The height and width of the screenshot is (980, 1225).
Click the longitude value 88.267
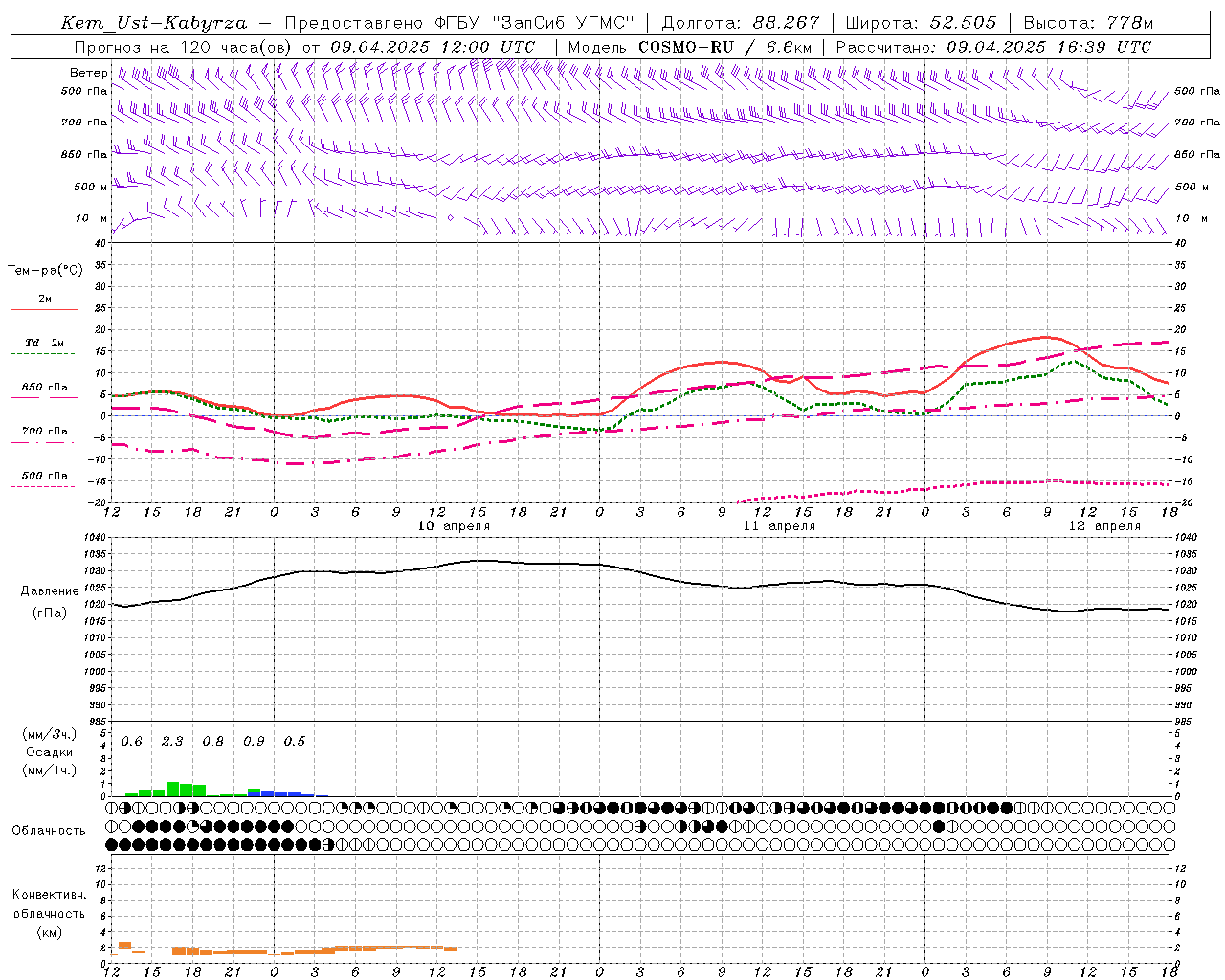[x=786, y=23]
